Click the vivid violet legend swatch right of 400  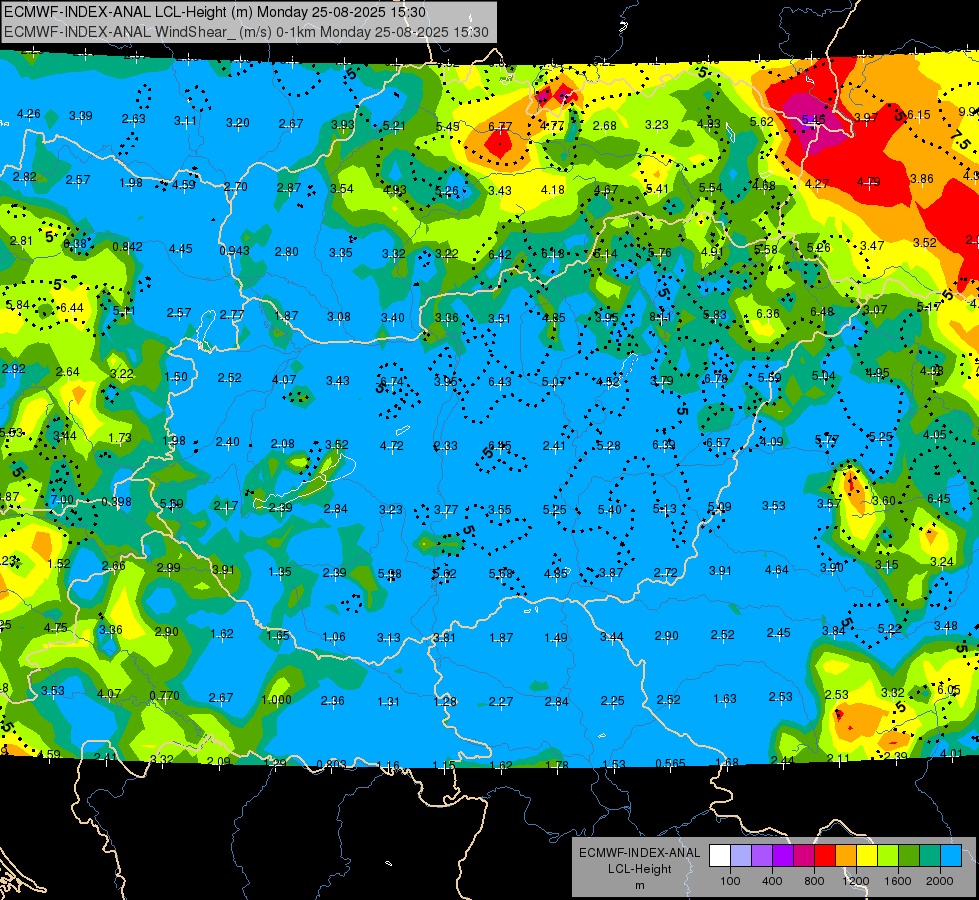point(783,855)
